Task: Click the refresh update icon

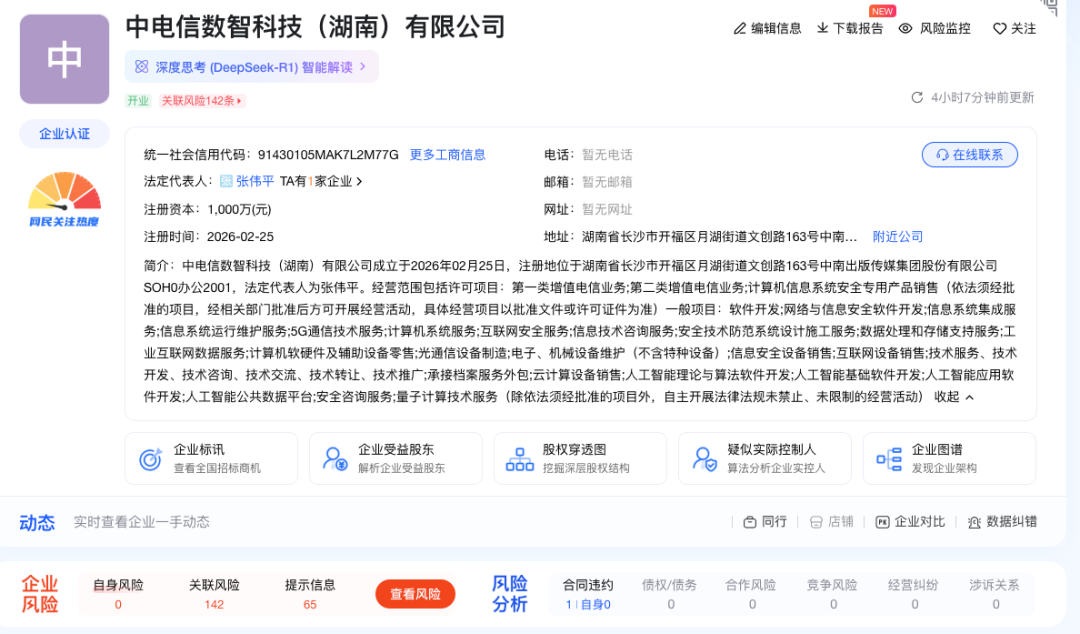Action: click(x=917, y=98)
